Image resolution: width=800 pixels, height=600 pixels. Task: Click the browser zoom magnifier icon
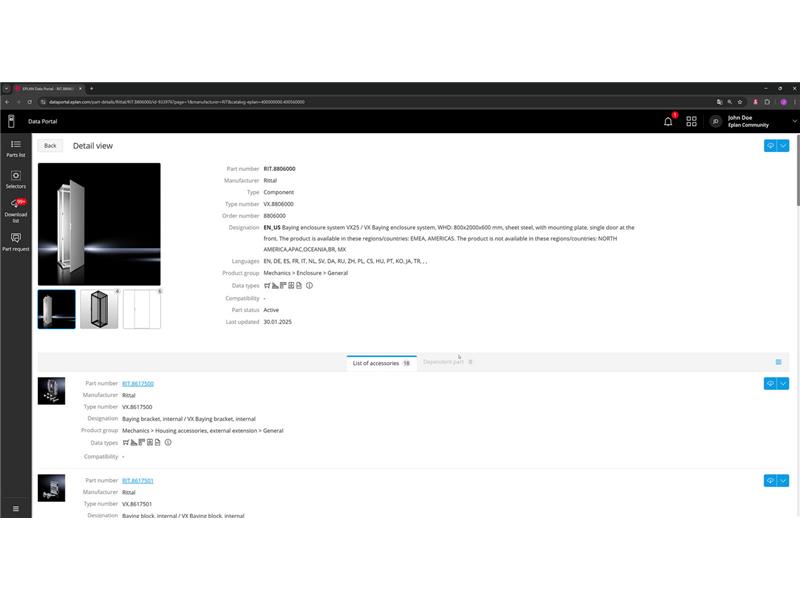[x=730, y=102]
